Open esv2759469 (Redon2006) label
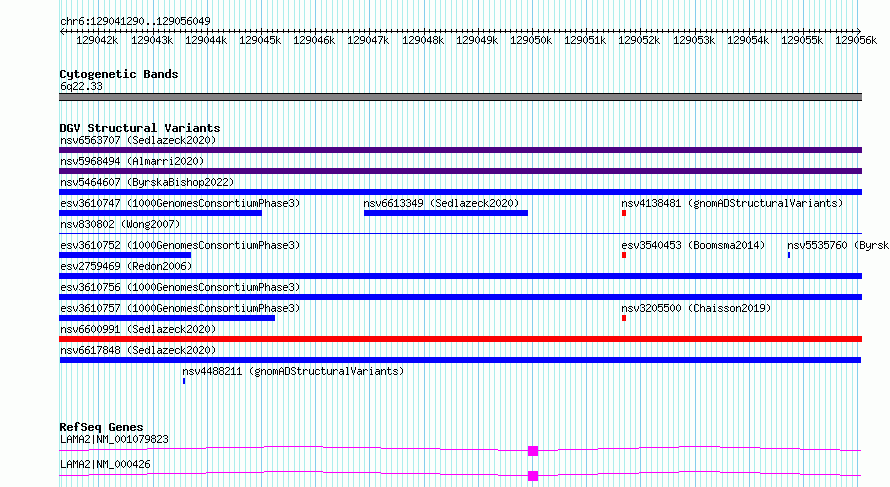Screen dimensions: 890x487 (126, 266)
